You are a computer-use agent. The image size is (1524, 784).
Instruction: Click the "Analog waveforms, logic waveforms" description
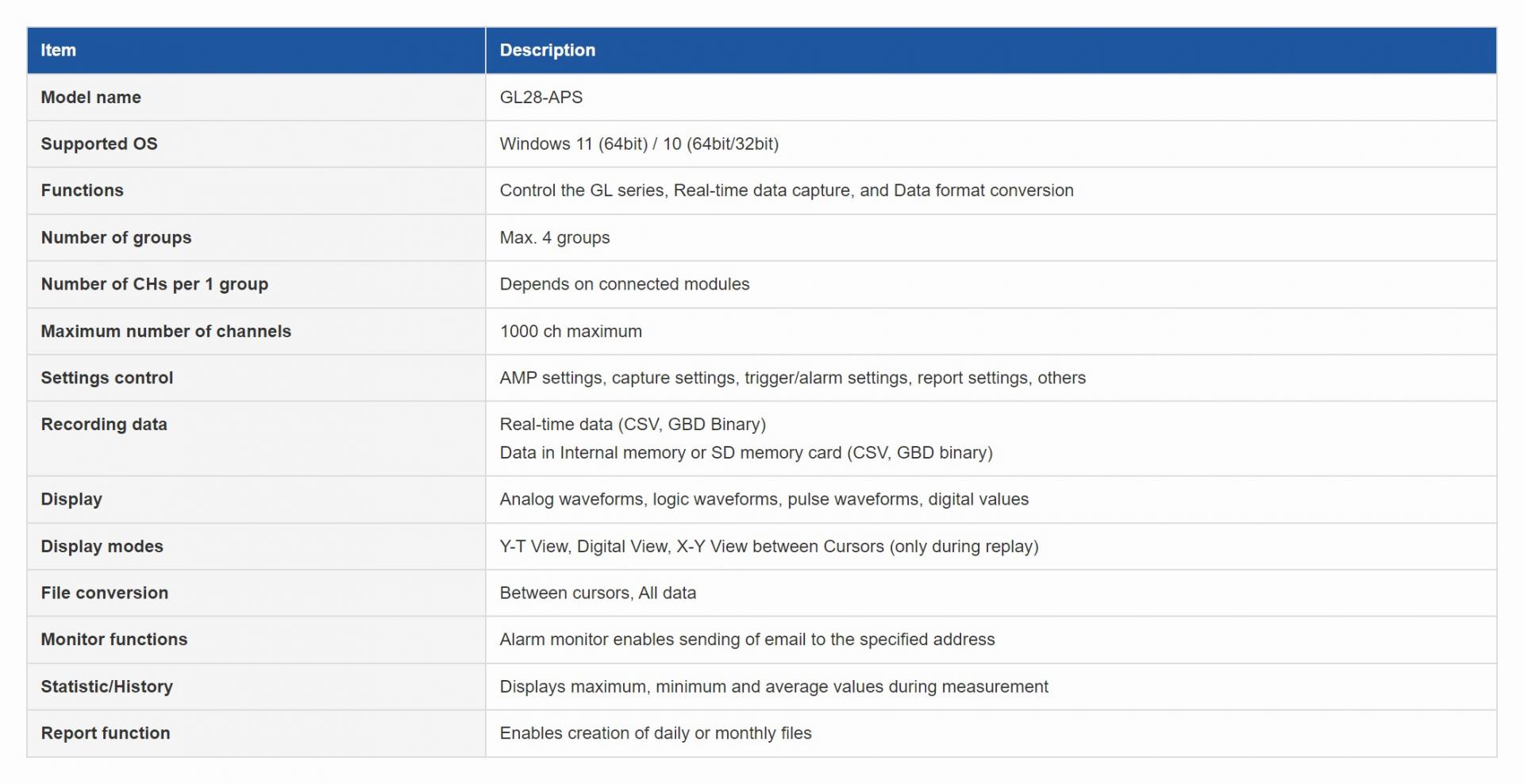[763, 499]
